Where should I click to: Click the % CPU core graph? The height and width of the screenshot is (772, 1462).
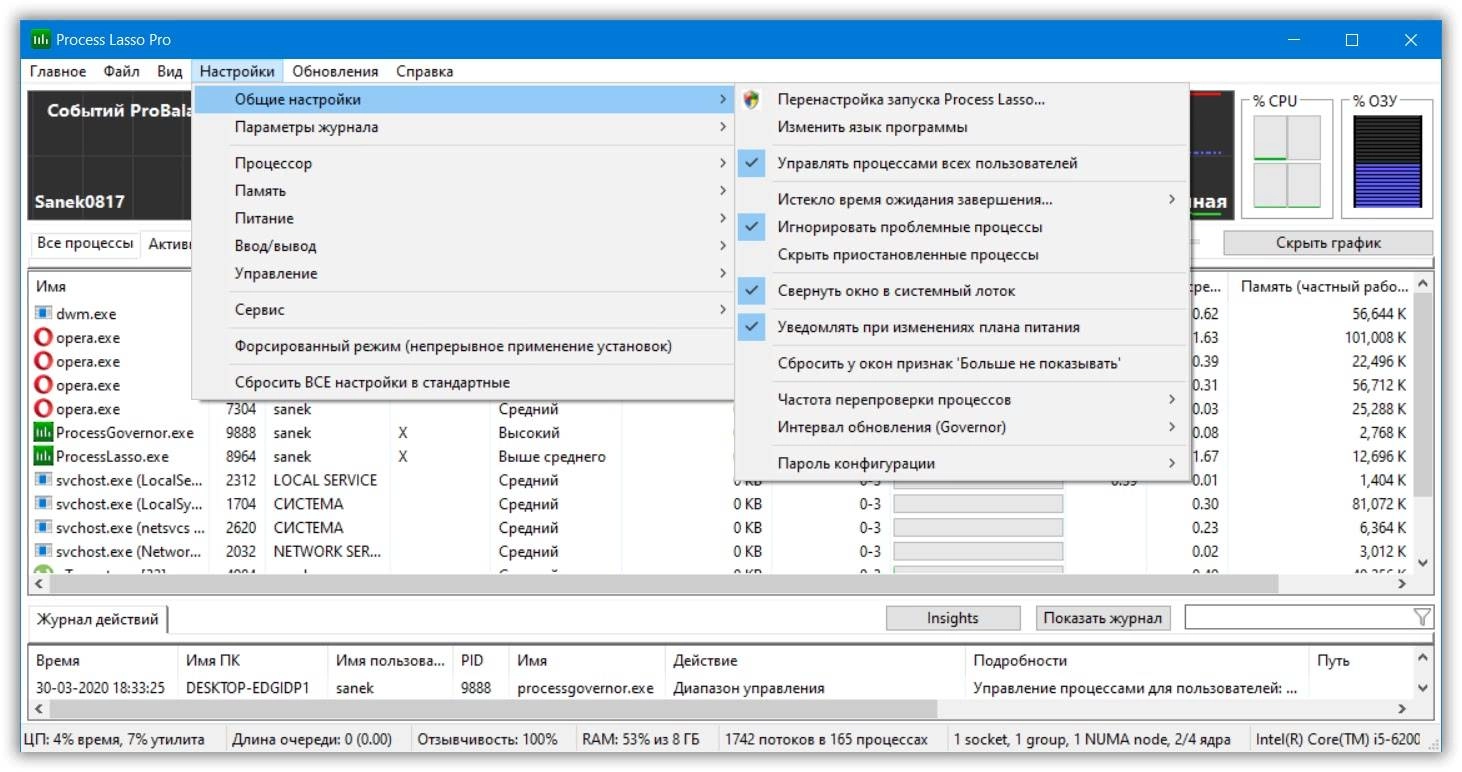click(x=1287, y=161)
